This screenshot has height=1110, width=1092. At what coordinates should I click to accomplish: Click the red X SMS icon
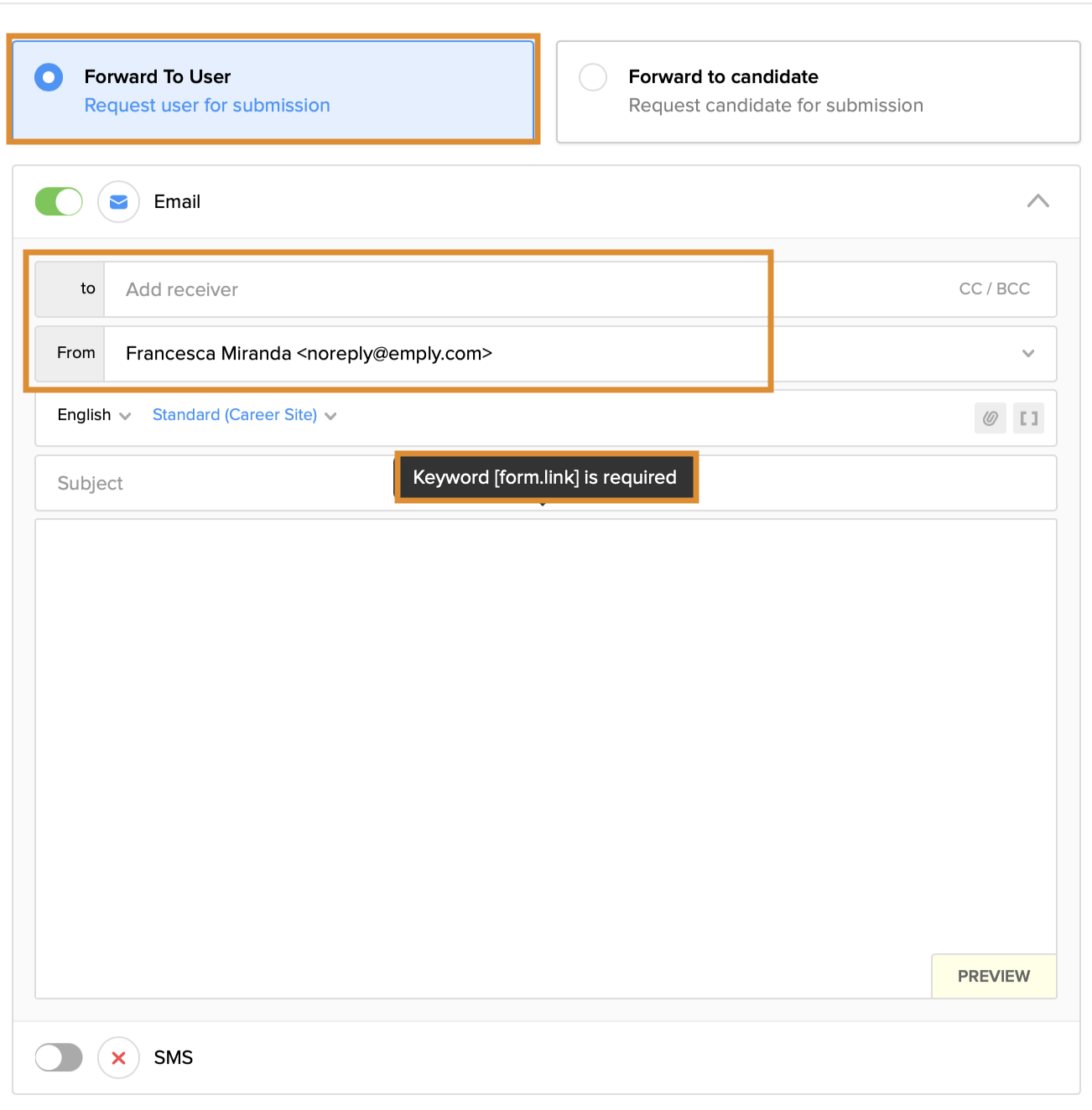point(118,1058)
